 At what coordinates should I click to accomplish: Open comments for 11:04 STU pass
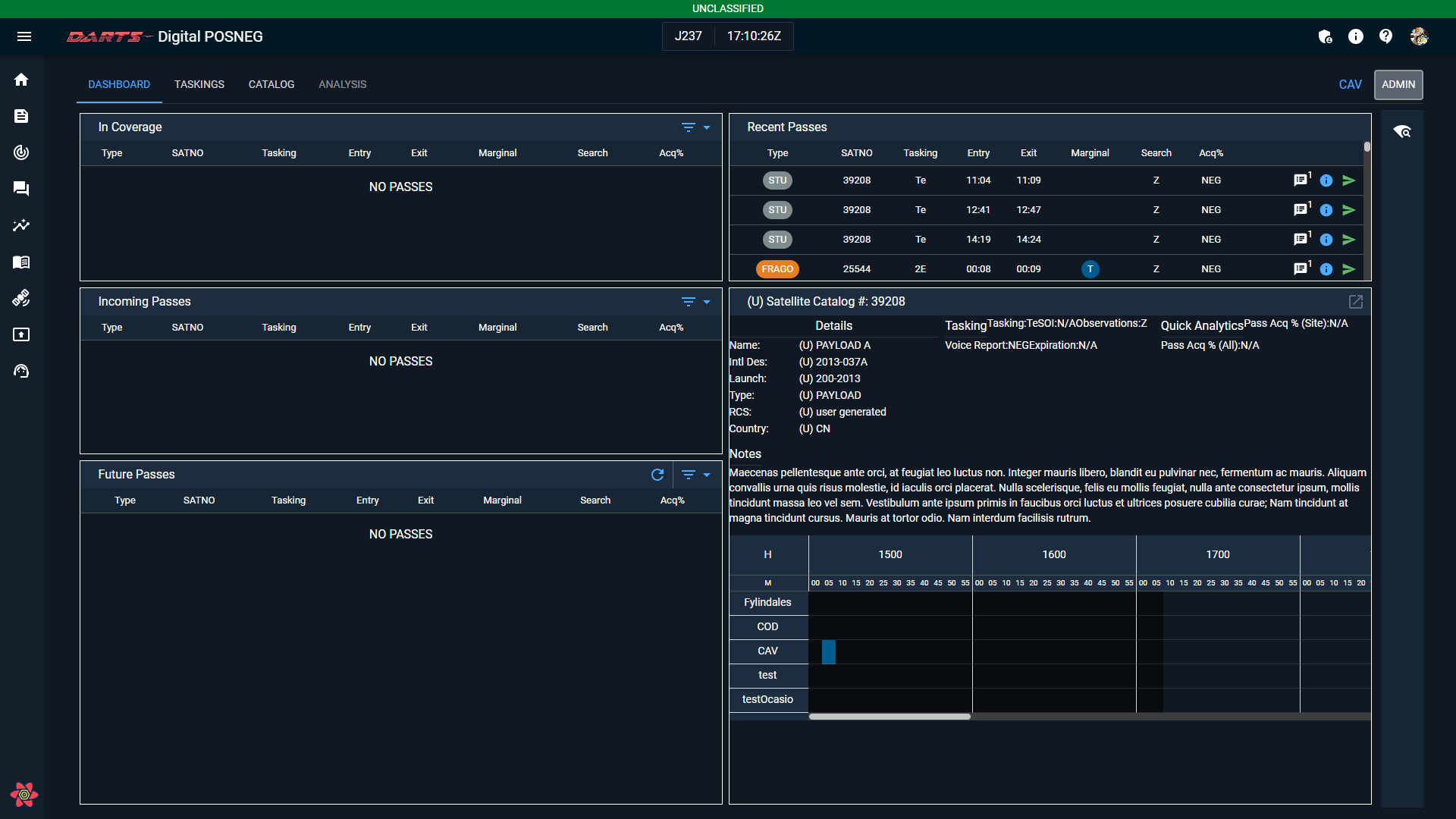coord(1301,180)
